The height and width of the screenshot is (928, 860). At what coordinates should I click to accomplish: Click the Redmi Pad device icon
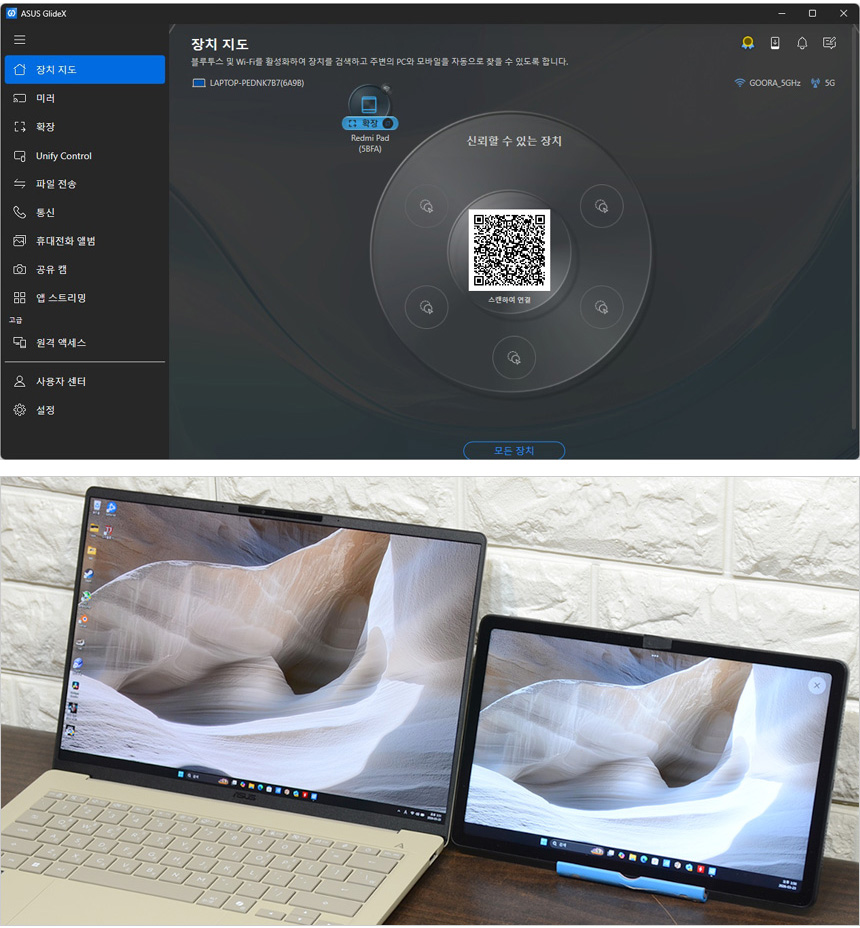(369, 103)
